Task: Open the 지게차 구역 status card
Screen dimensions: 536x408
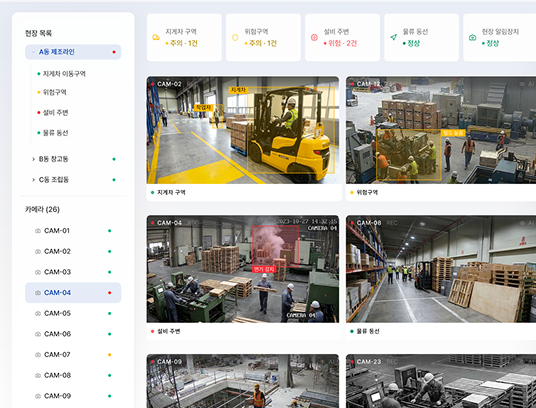Action: pyautogui.click(x=184, y=38)
